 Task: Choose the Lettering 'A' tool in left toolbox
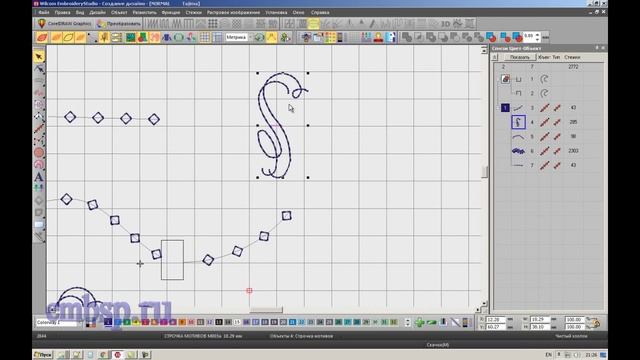point(39,177)
